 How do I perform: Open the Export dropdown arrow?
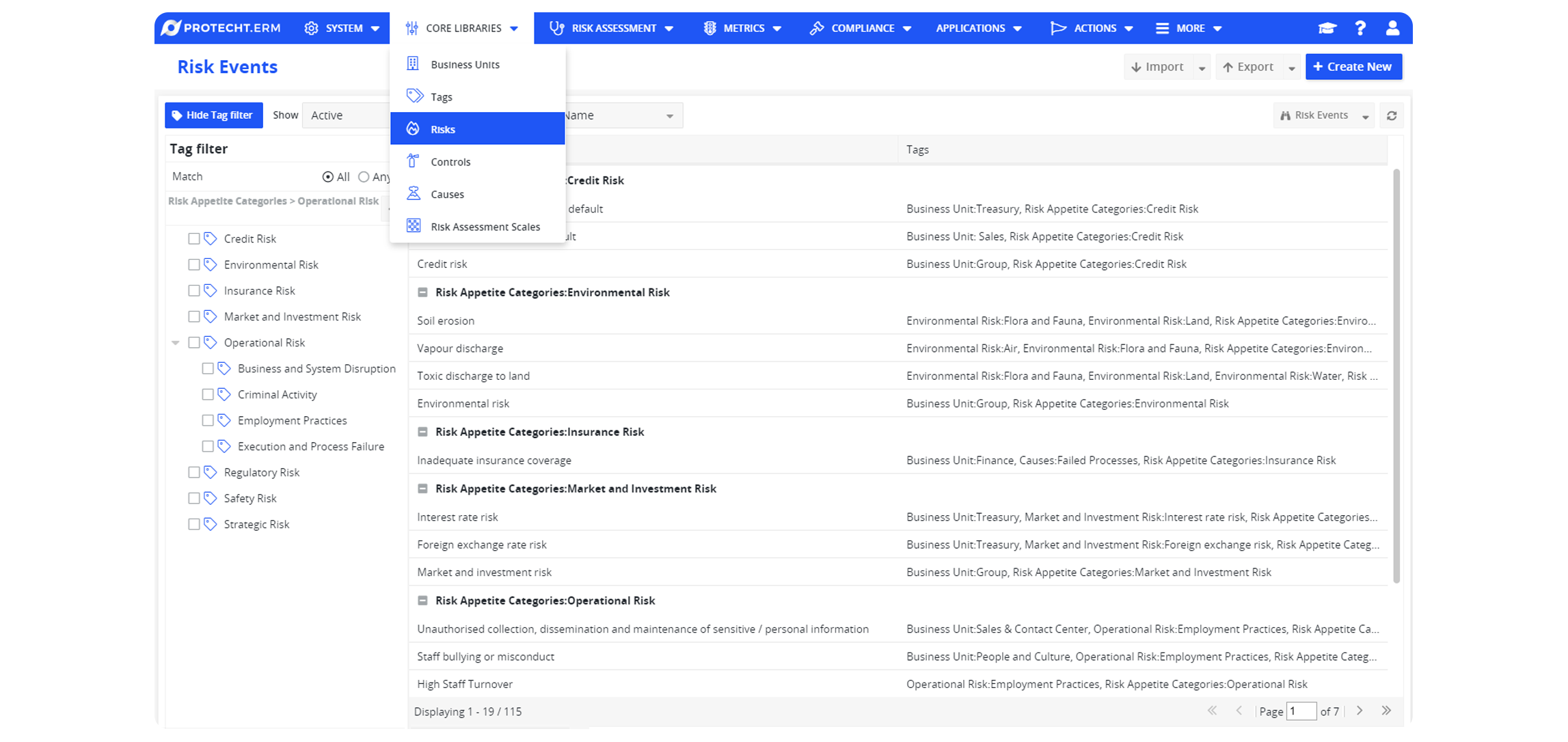point(1291,68)
